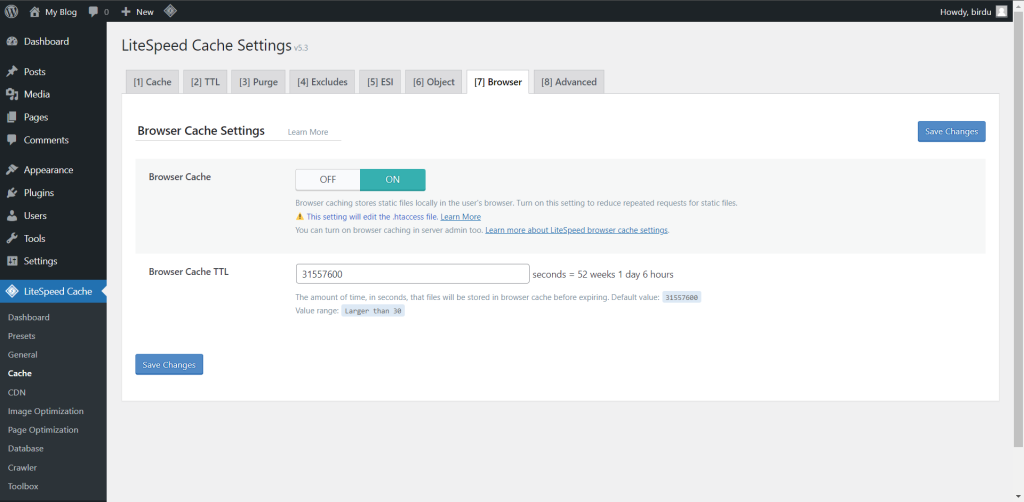1024x502 pixels.
Task: Open My Blog site link
Action: point(54,12)
